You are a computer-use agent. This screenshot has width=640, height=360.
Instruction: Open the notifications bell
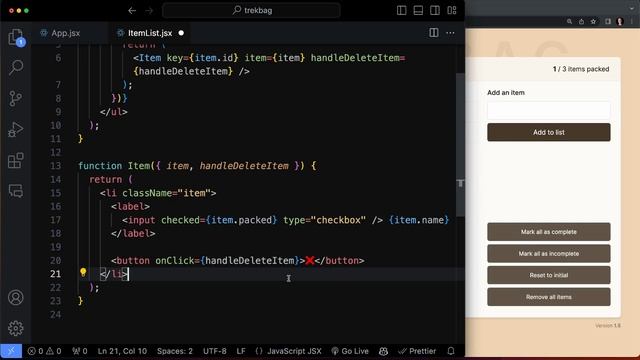[x=451, y=351]
